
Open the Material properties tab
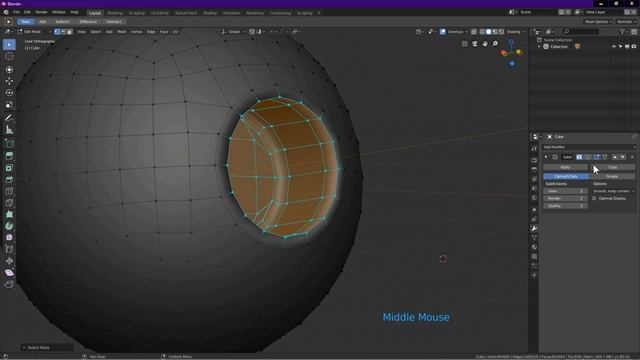tap(534, 247)
